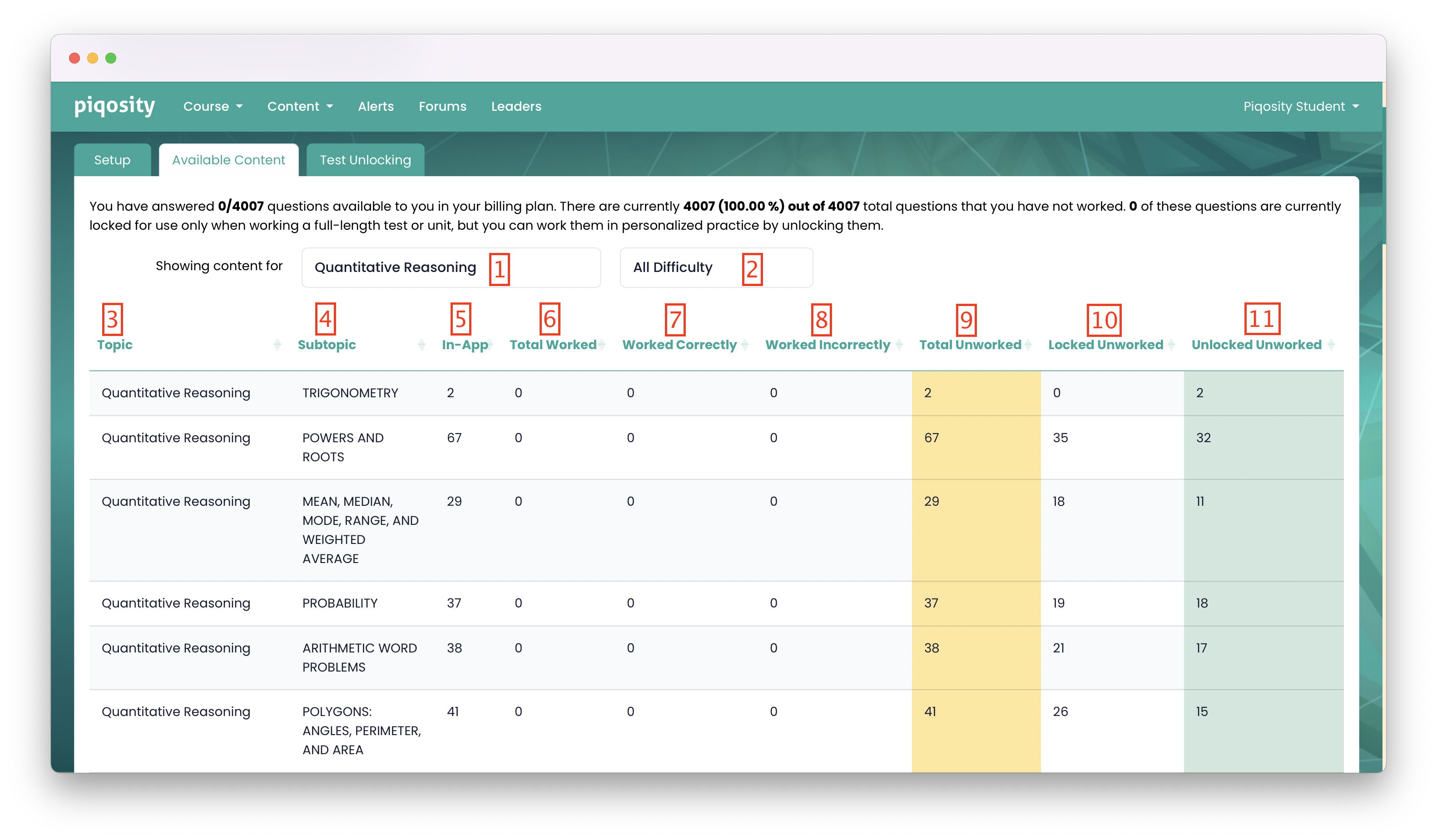Viewport: 1437px width, 840px height.
Task: Sort by In-App column sort icon
Action: (490, 345)
